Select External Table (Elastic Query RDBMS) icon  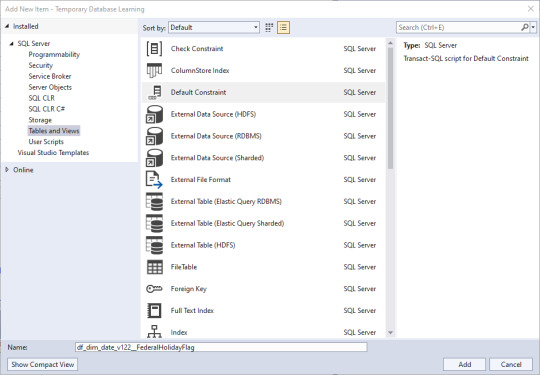pyautogui.click(x=154, y=201)
